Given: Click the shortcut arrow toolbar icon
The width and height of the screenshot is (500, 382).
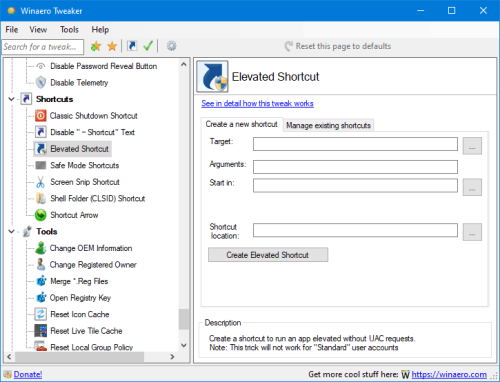Looking at the screenshot, I should click(x=132, y=46).
